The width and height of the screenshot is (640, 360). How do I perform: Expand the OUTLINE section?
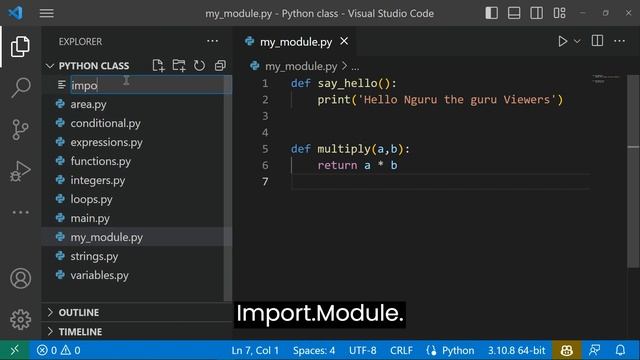click(78, 312)
